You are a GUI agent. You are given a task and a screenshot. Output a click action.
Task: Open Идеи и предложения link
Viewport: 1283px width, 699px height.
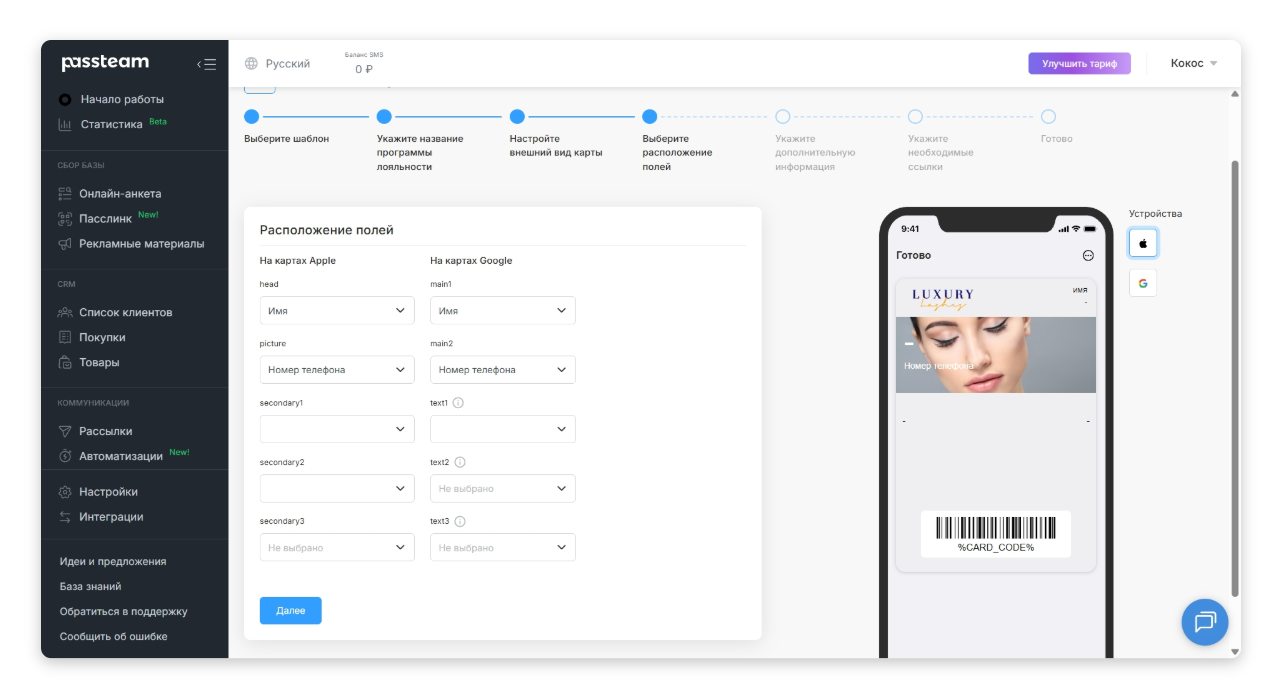[113, 562]
